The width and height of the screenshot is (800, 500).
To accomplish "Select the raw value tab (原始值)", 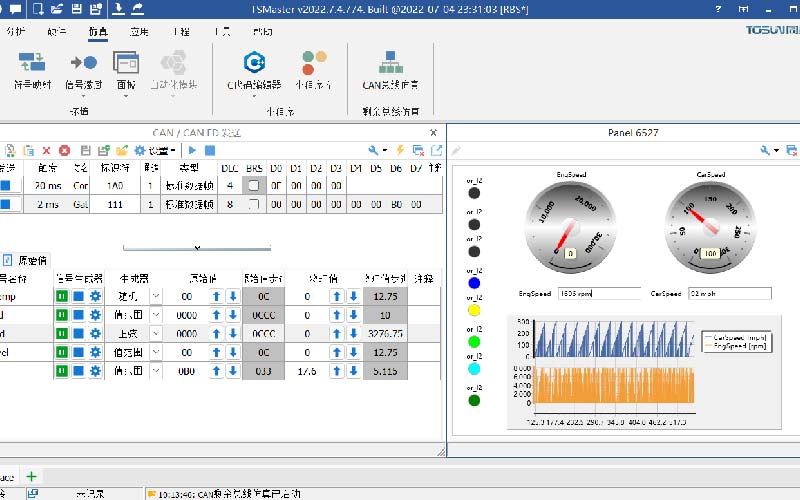I will (x=30, y=259).
